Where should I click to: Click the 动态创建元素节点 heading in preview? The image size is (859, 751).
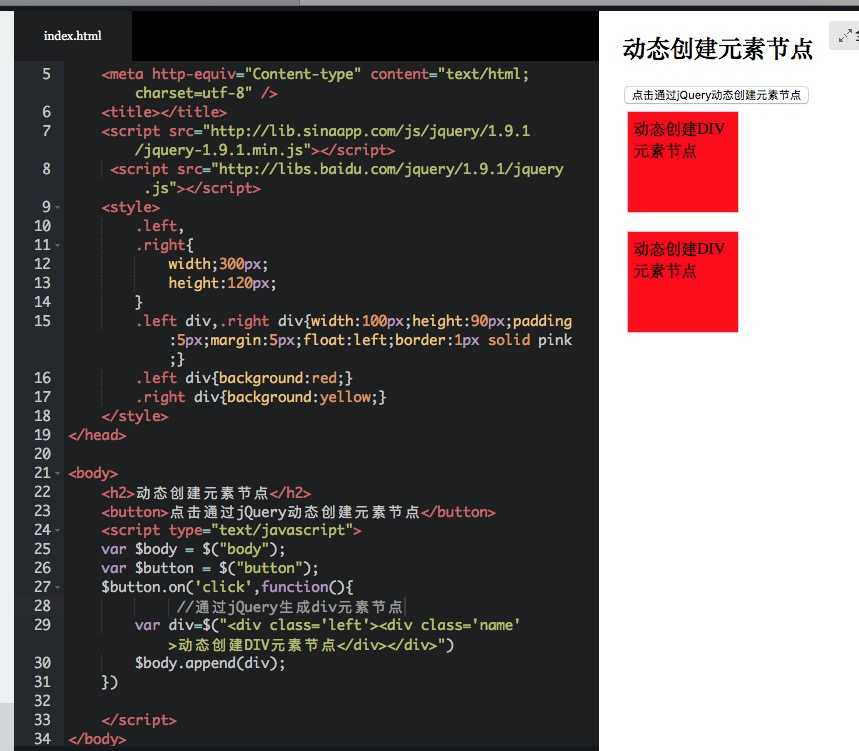point(717,49)
